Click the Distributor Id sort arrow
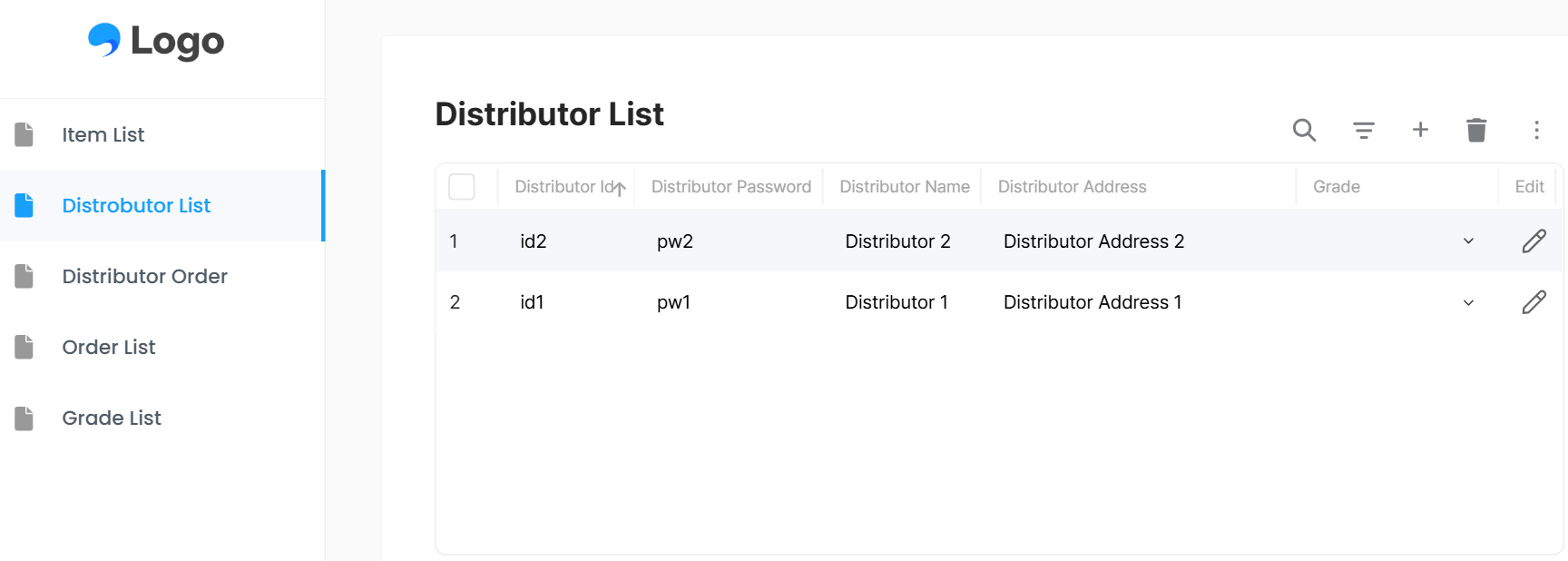1568x561 pixels. click(x=620, y=188)
